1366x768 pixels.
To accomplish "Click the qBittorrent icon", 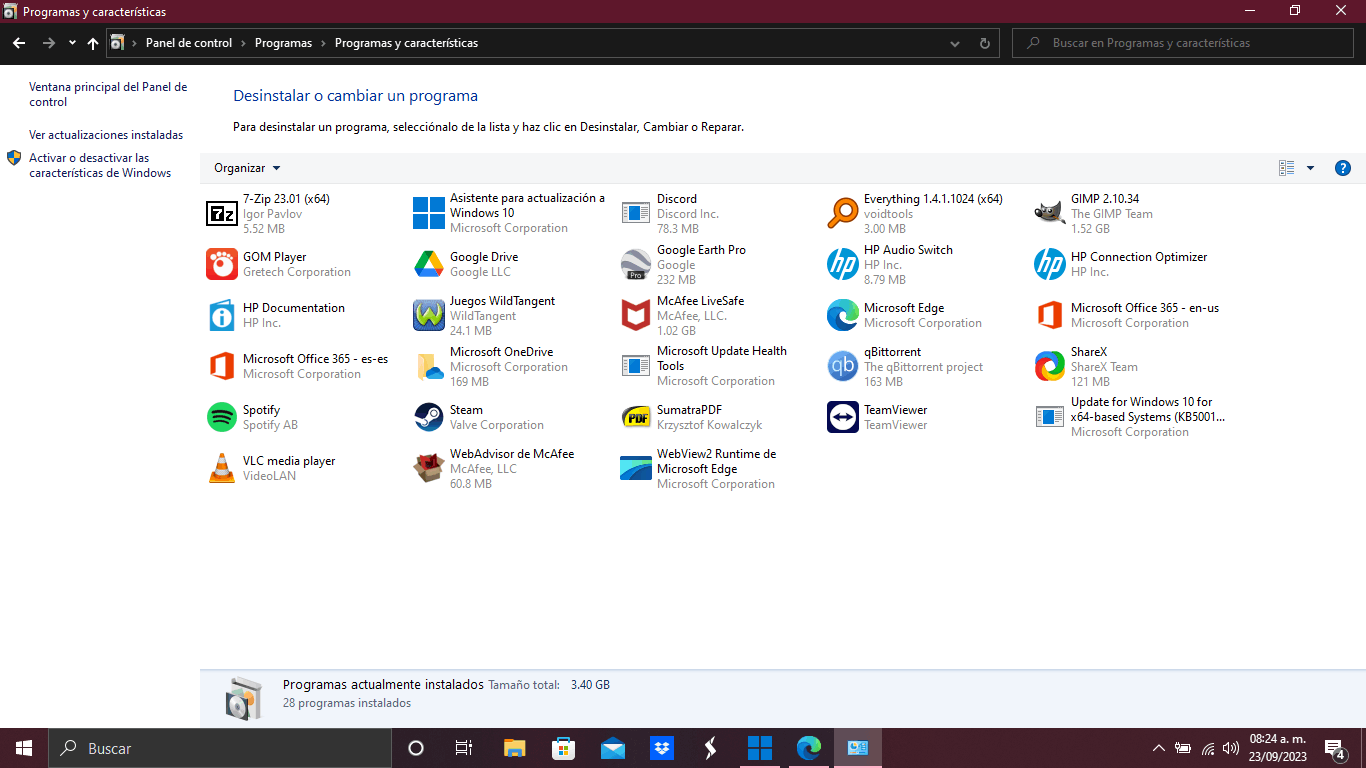I will (842, 366).
